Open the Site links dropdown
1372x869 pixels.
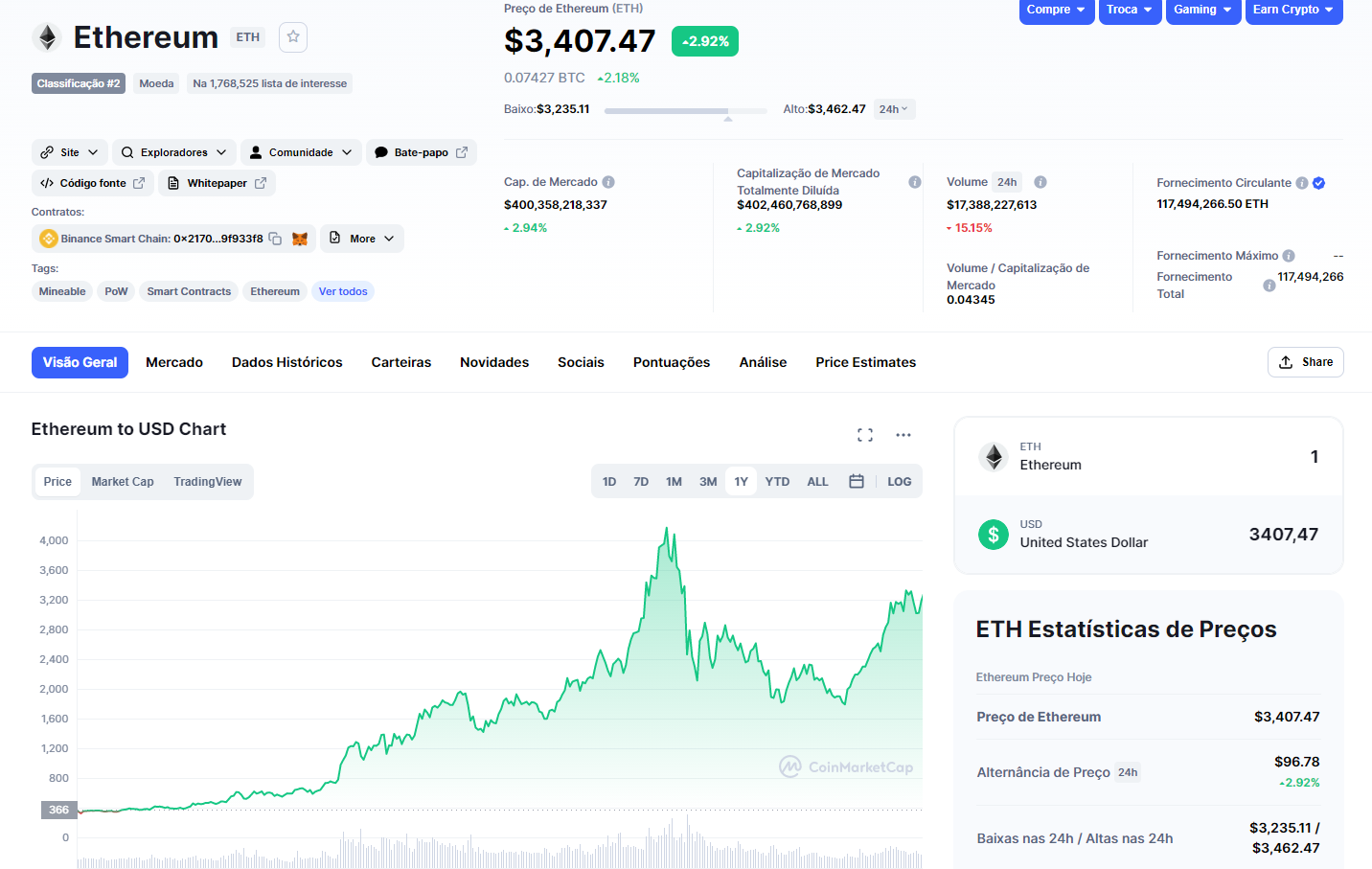[70, 152]
